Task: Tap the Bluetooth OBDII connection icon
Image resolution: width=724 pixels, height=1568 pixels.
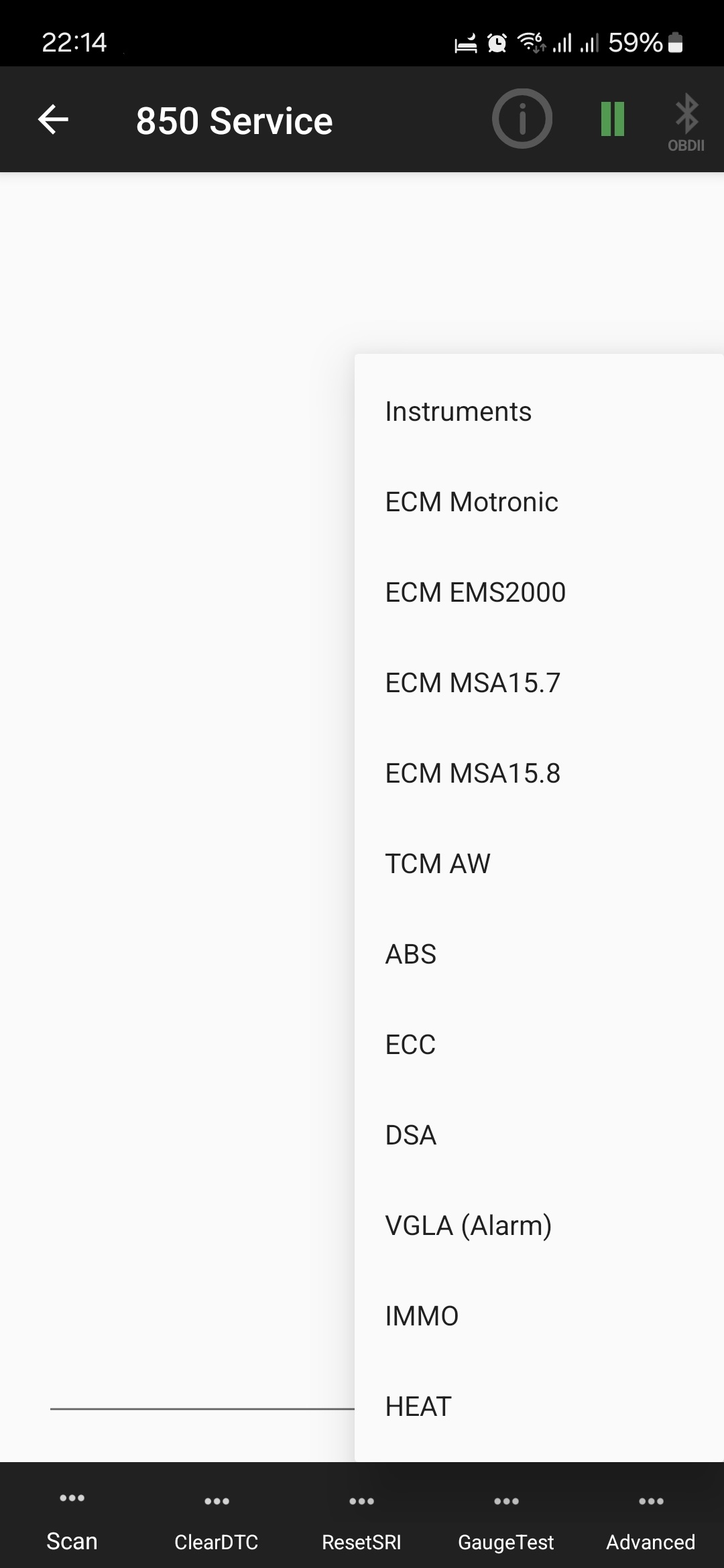Action: 686,122
